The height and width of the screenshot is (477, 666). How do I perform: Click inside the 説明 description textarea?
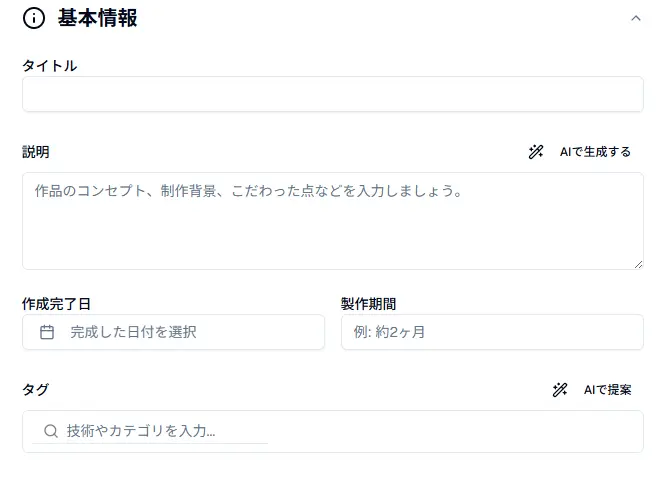pyautogui.click(x=332, y=220)
